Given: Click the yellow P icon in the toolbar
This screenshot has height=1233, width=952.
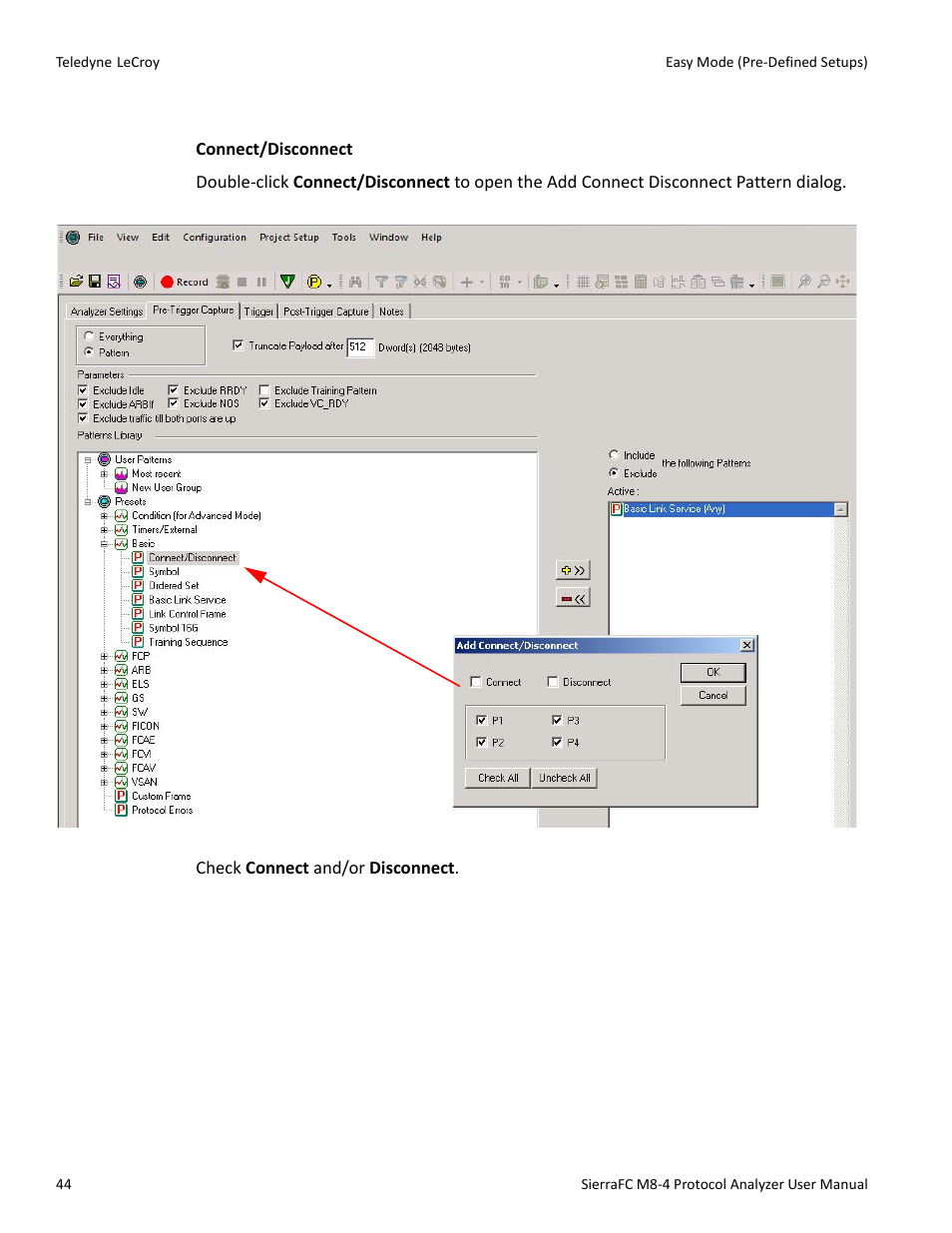Looking at the screenshot, I should (314, 282).
